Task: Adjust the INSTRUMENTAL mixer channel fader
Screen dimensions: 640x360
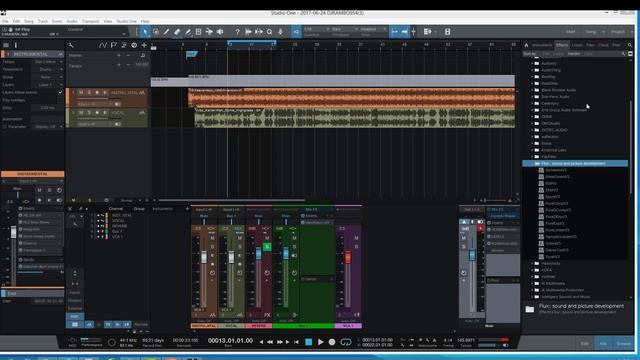Action: [204, 257]
